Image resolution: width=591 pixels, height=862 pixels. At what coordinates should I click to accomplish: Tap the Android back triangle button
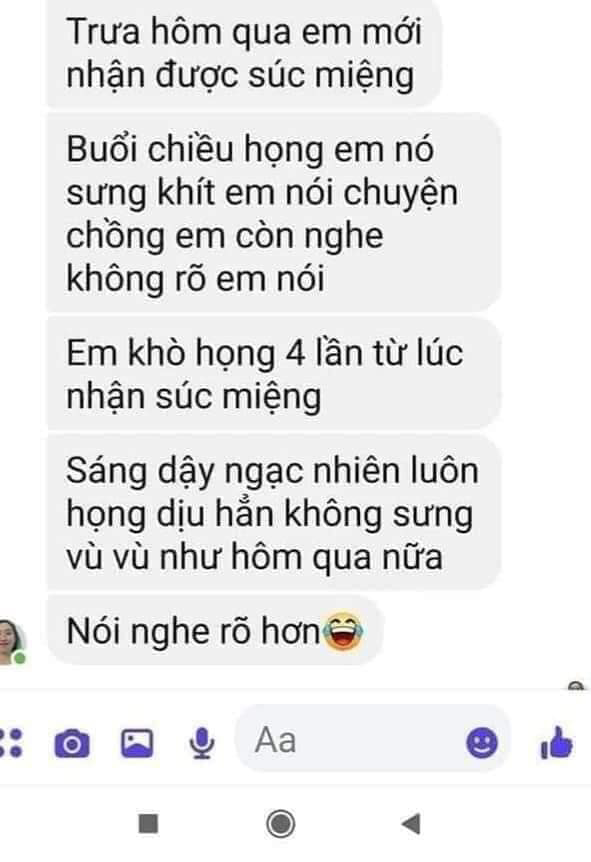411,824
